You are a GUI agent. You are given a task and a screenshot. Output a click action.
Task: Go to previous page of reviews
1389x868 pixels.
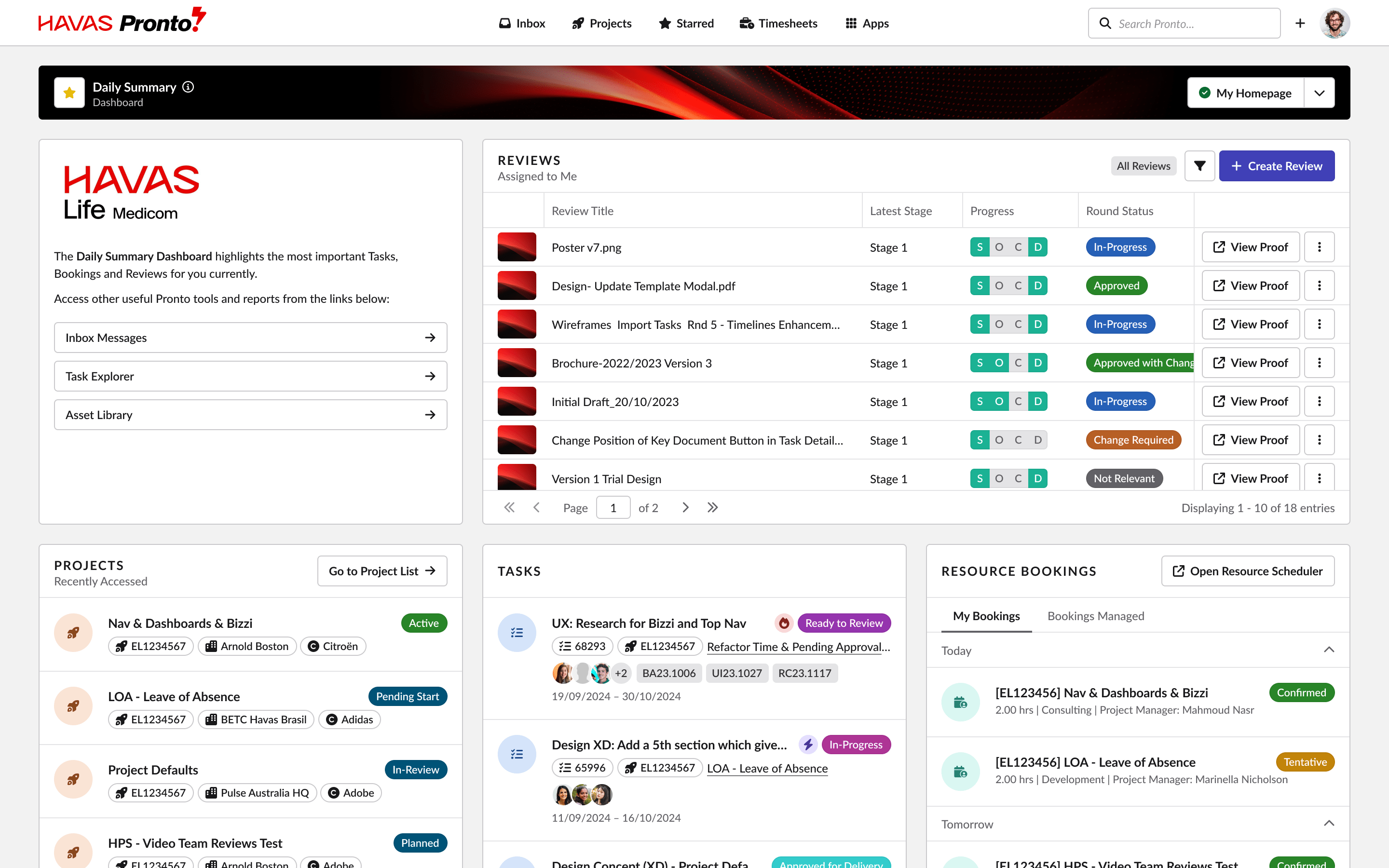(x=536, y=507)
